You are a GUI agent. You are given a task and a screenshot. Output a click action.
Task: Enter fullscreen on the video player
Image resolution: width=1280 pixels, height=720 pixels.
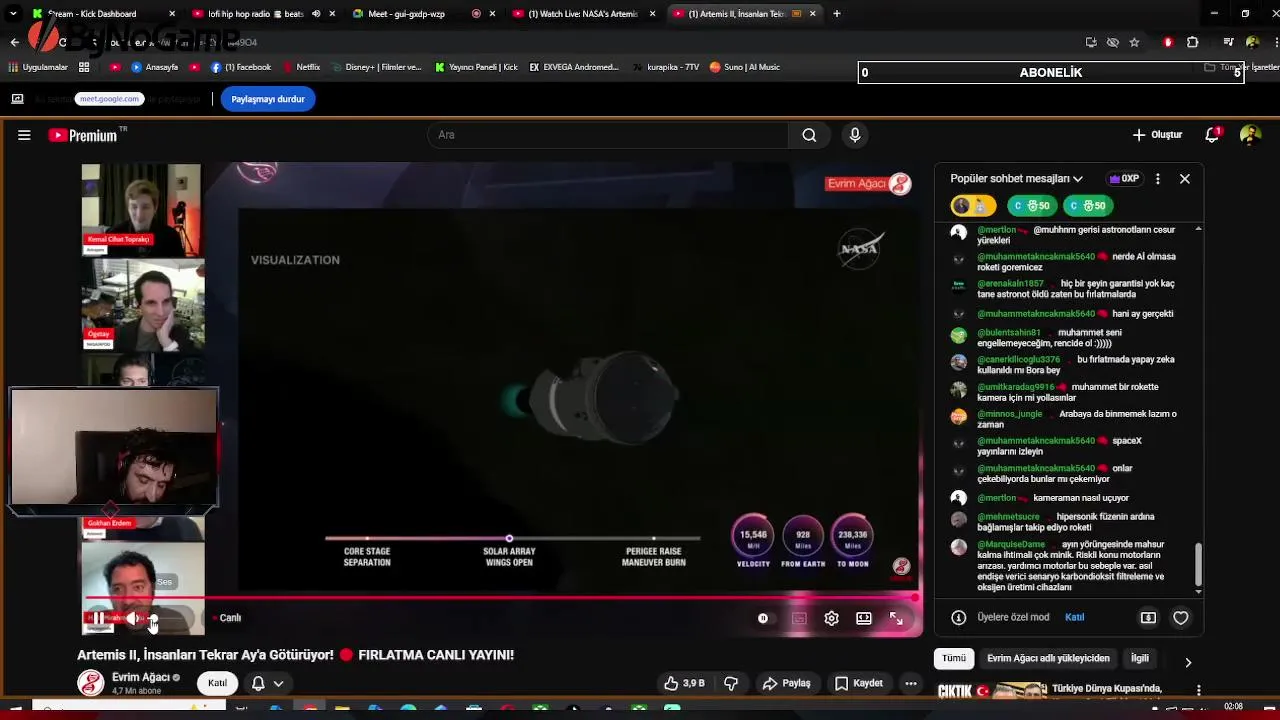(896, 618)
